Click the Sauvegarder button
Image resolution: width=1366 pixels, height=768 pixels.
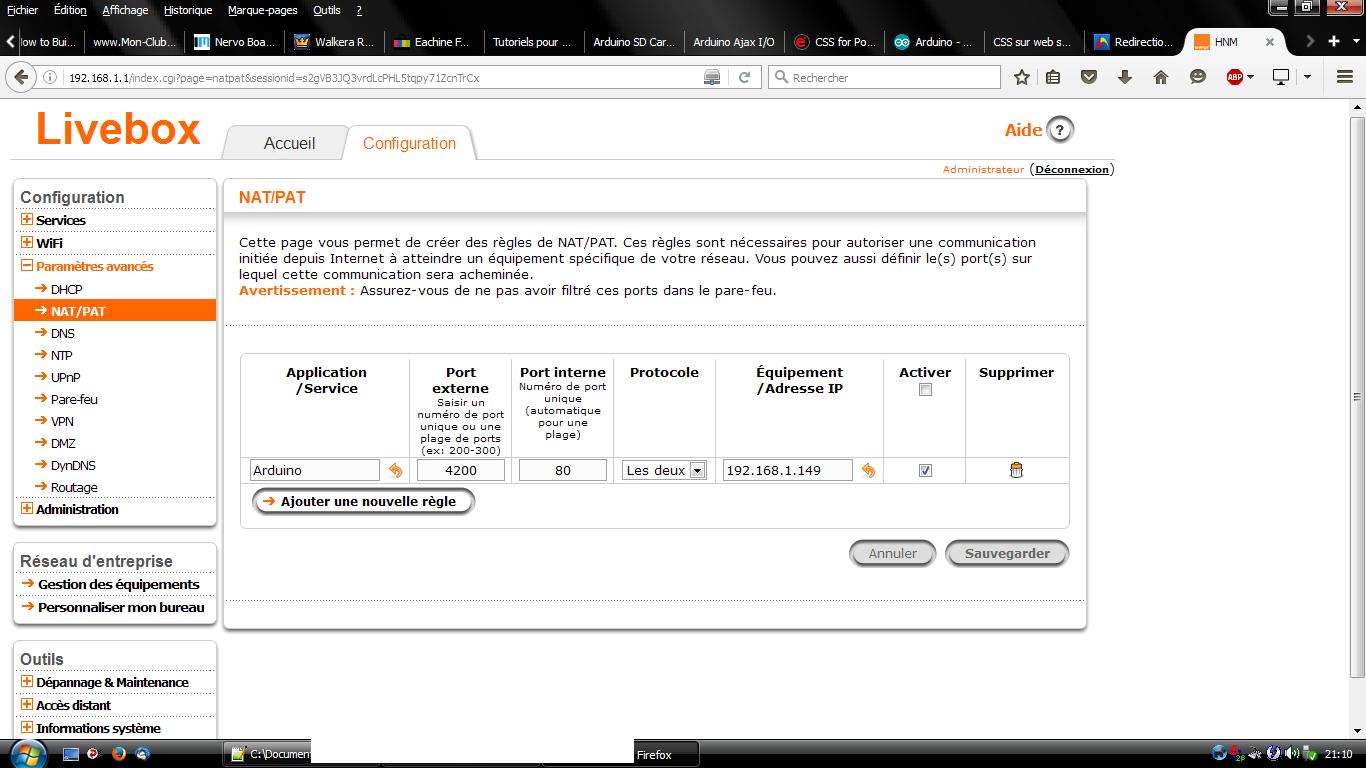click(1007, 553)
